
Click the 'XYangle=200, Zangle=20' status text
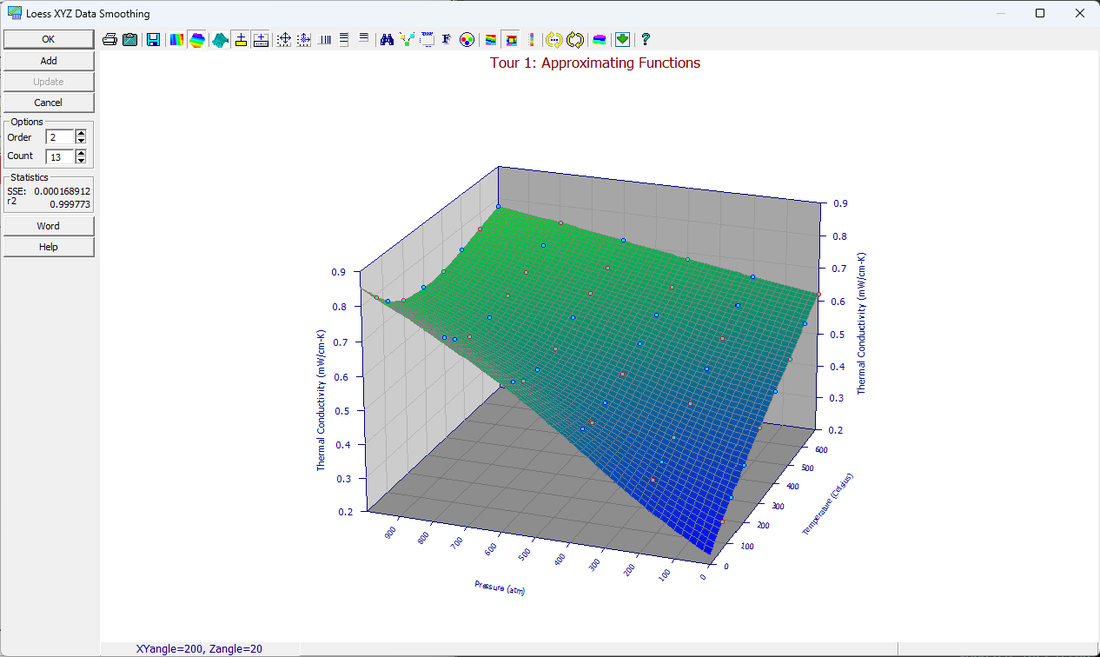pyautogui.click(x=199, y=649)
